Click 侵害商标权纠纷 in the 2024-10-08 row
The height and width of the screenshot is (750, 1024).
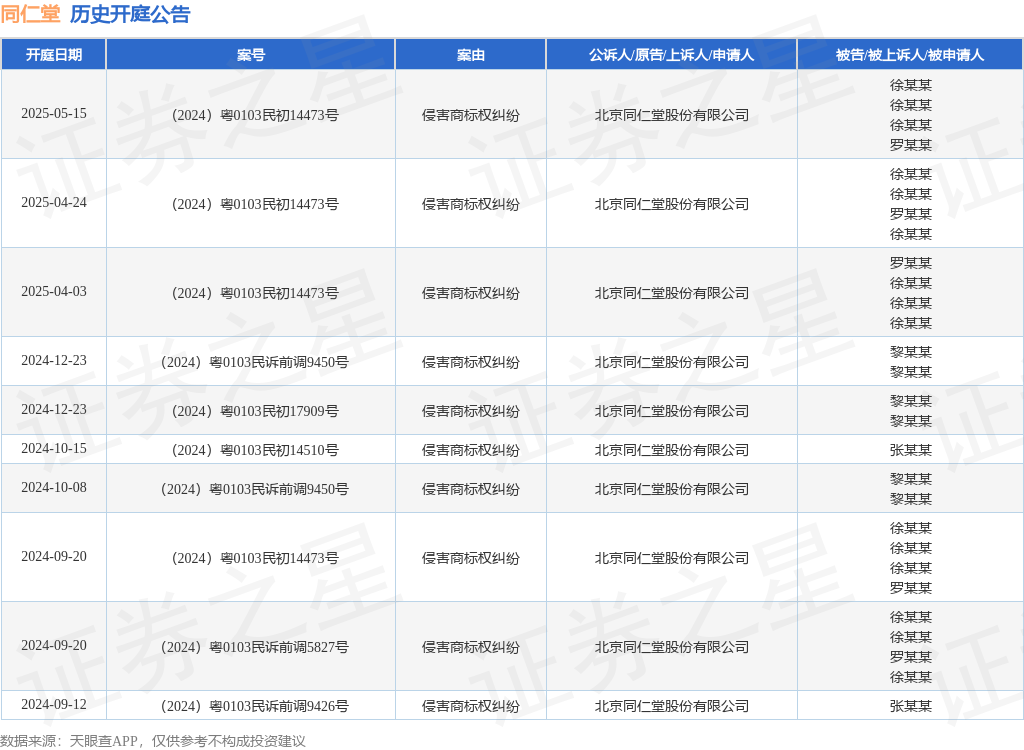pyautogui.click(x=471, y=489)
